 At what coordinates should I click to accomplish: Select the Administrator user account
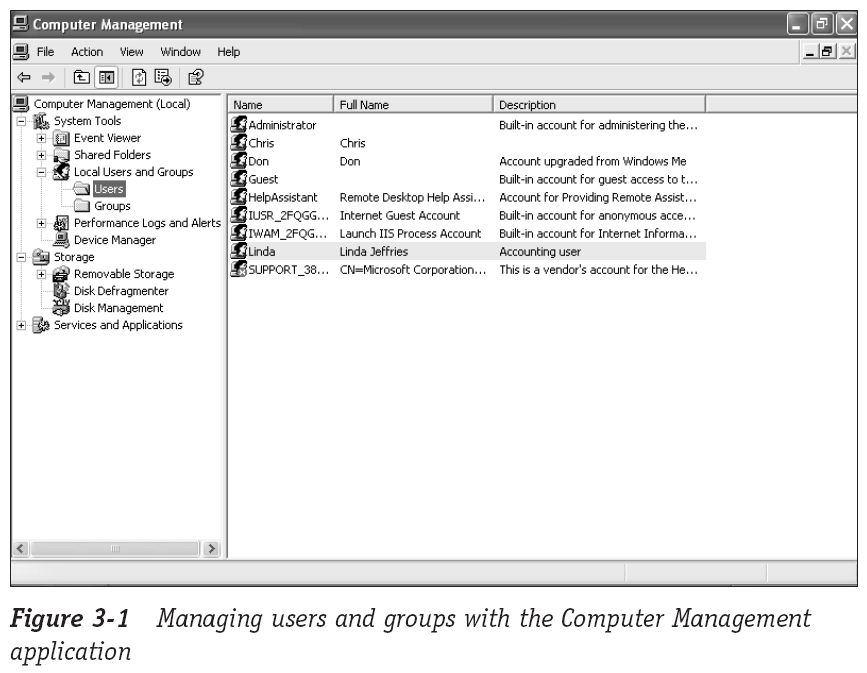point(281,126)
